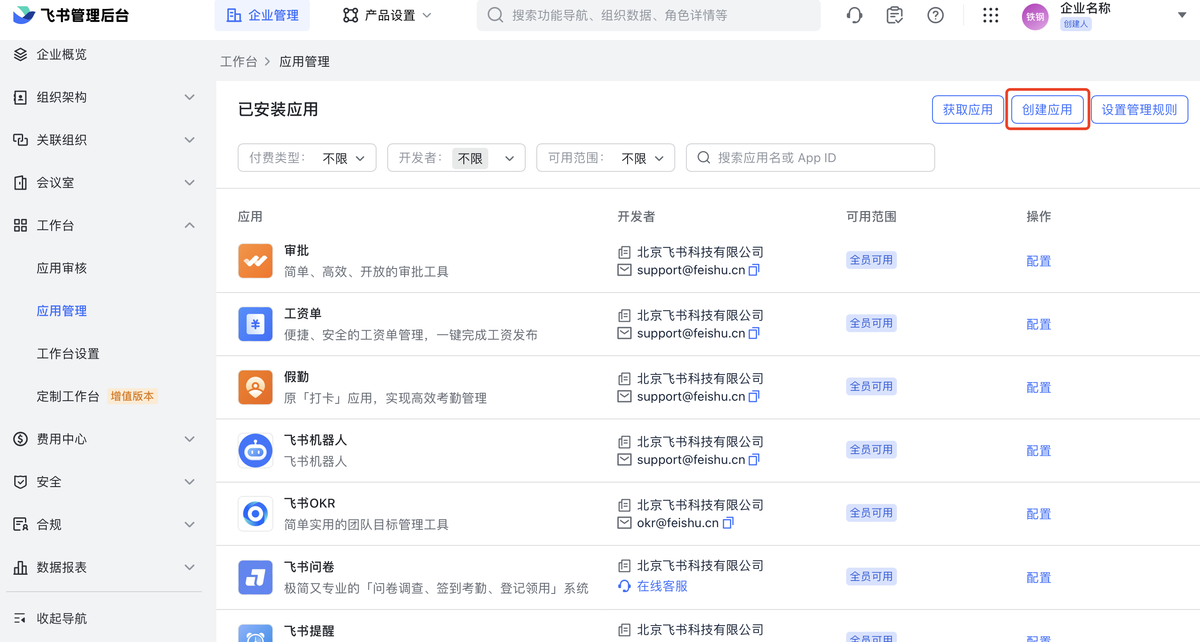Click the 企业概览 sidebar icon

(x=20, y=54)
